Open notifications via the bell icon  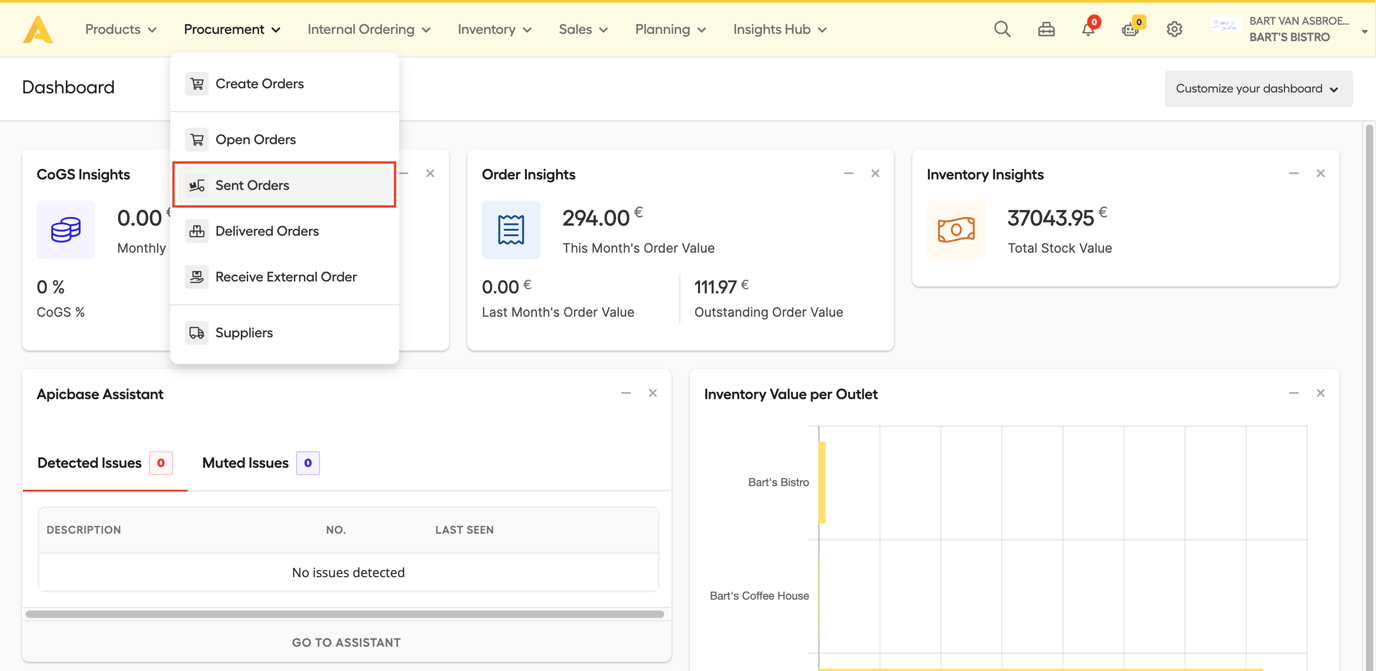[1087, 29]
